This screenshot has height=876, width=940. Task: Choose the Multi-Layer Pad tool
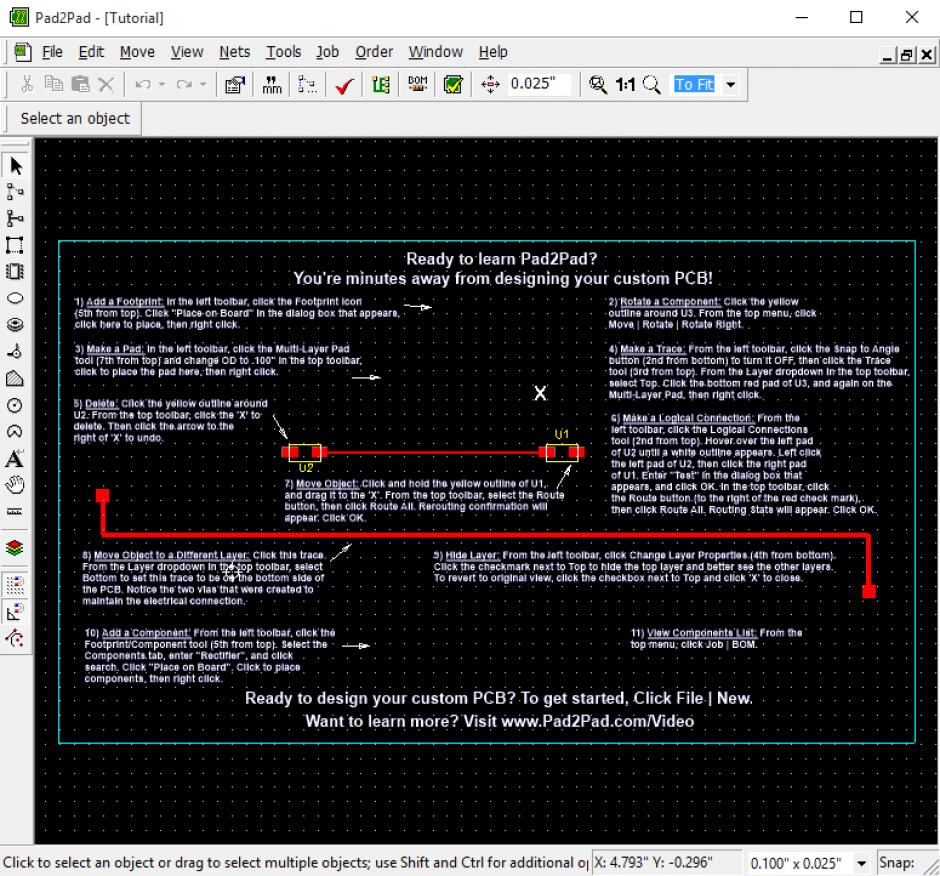click(x=16, y=324)
